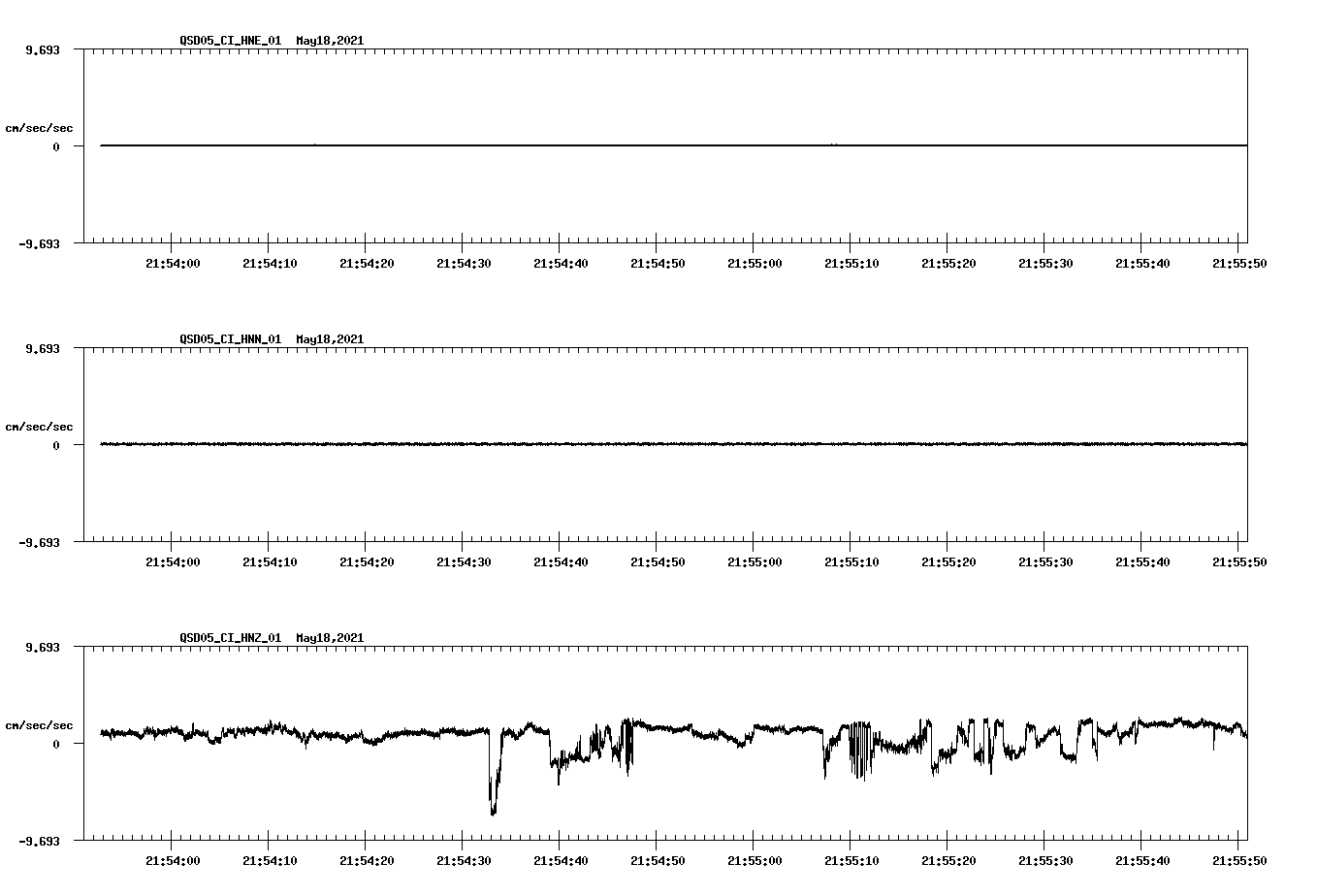Image resolution: width=1317 pixels, height=896 pixels.
Task: Click the May18,2021 date of HNZ plot
Action: (x=331, y=638)
